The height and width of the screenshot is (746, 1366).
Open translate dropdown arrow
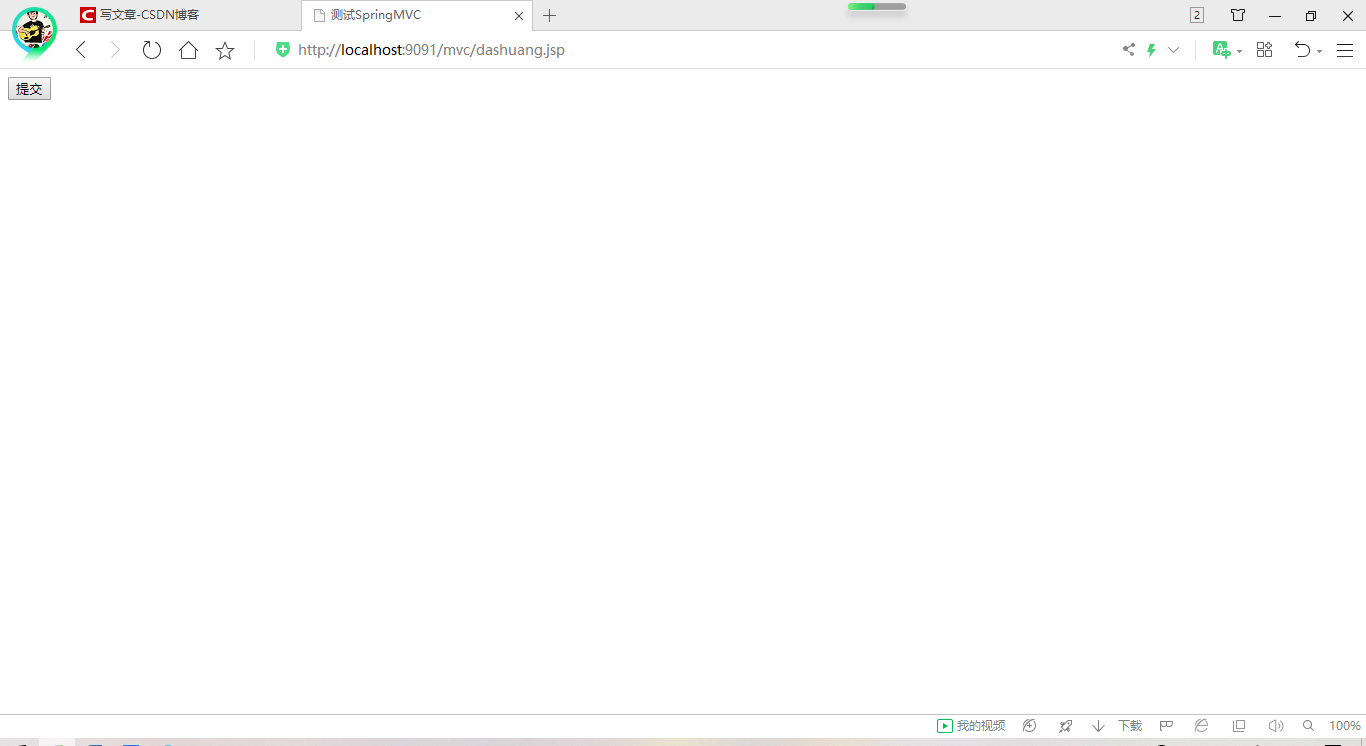(1240, 51)
